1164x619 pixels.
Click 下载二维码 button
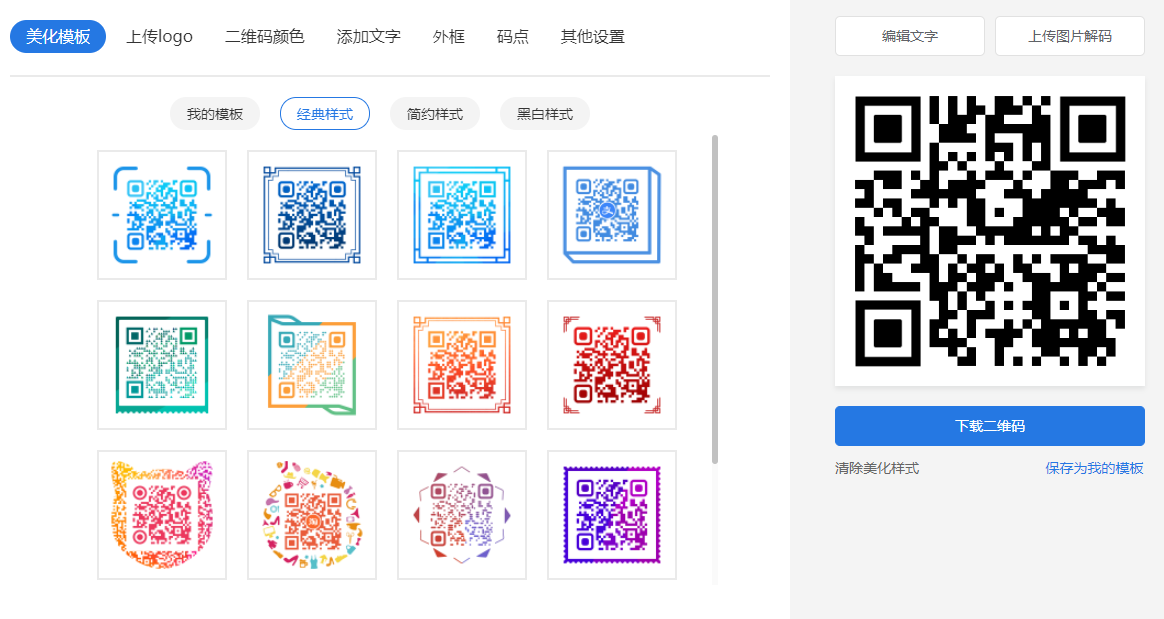(x=990, y=426)
